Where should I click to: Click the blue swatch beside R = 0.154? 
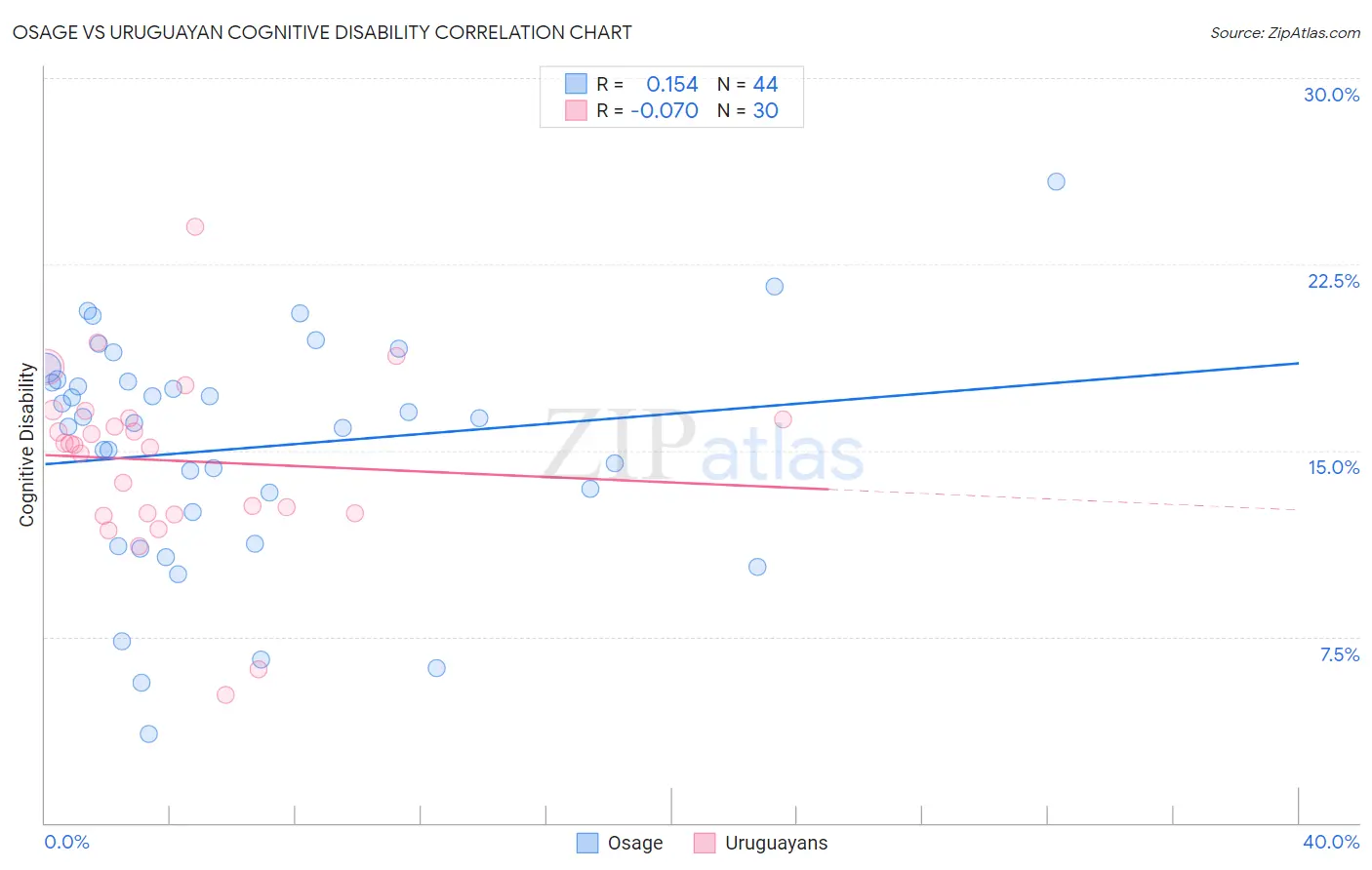click(x=576, y=84)
